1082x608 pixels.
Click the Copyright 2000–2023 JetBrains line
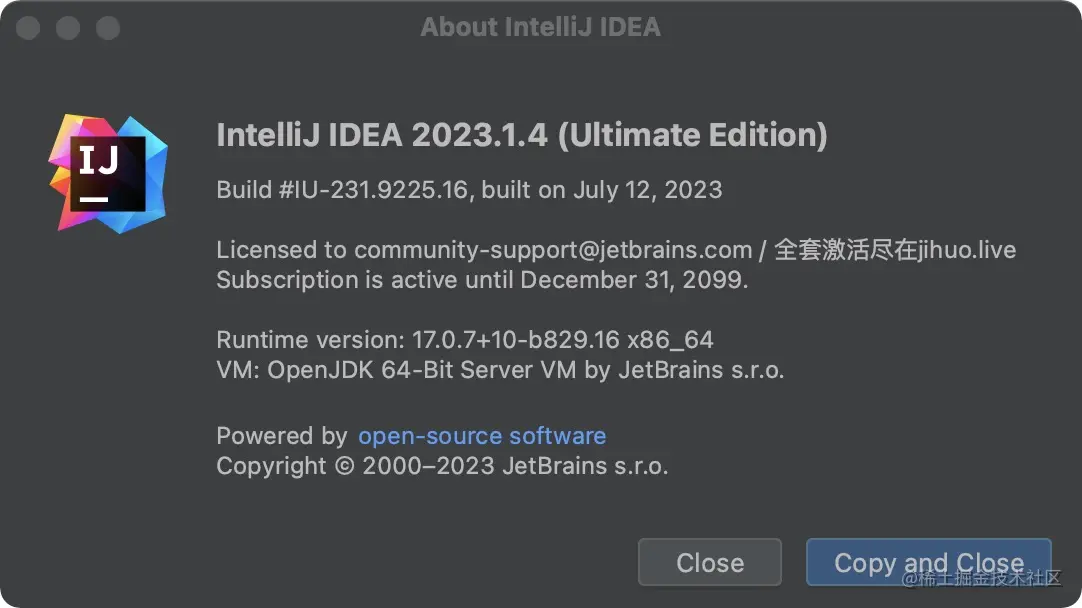pos(442,466)
